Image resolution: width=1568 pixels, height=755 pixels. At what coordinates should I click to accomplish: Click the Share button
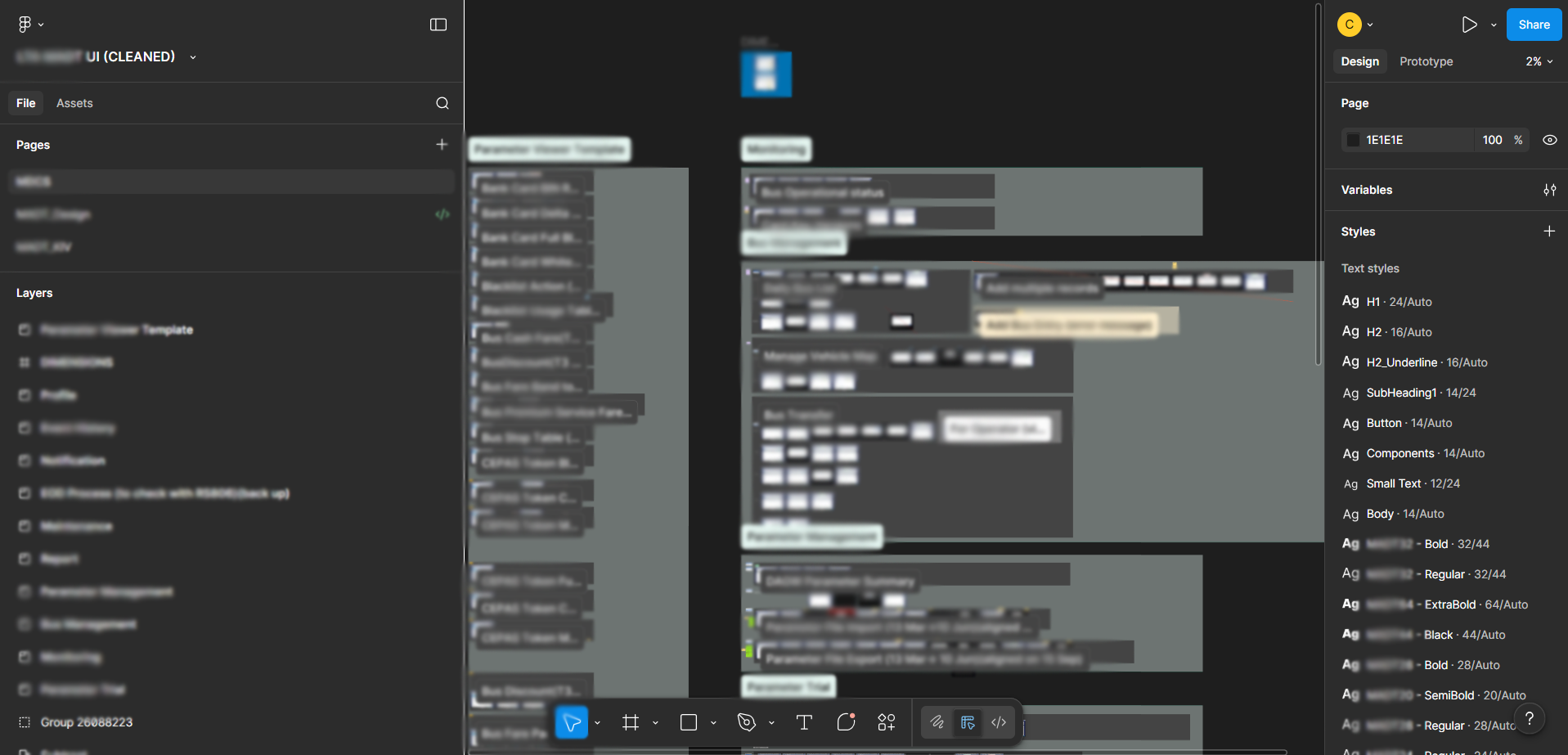(1534, 25)
